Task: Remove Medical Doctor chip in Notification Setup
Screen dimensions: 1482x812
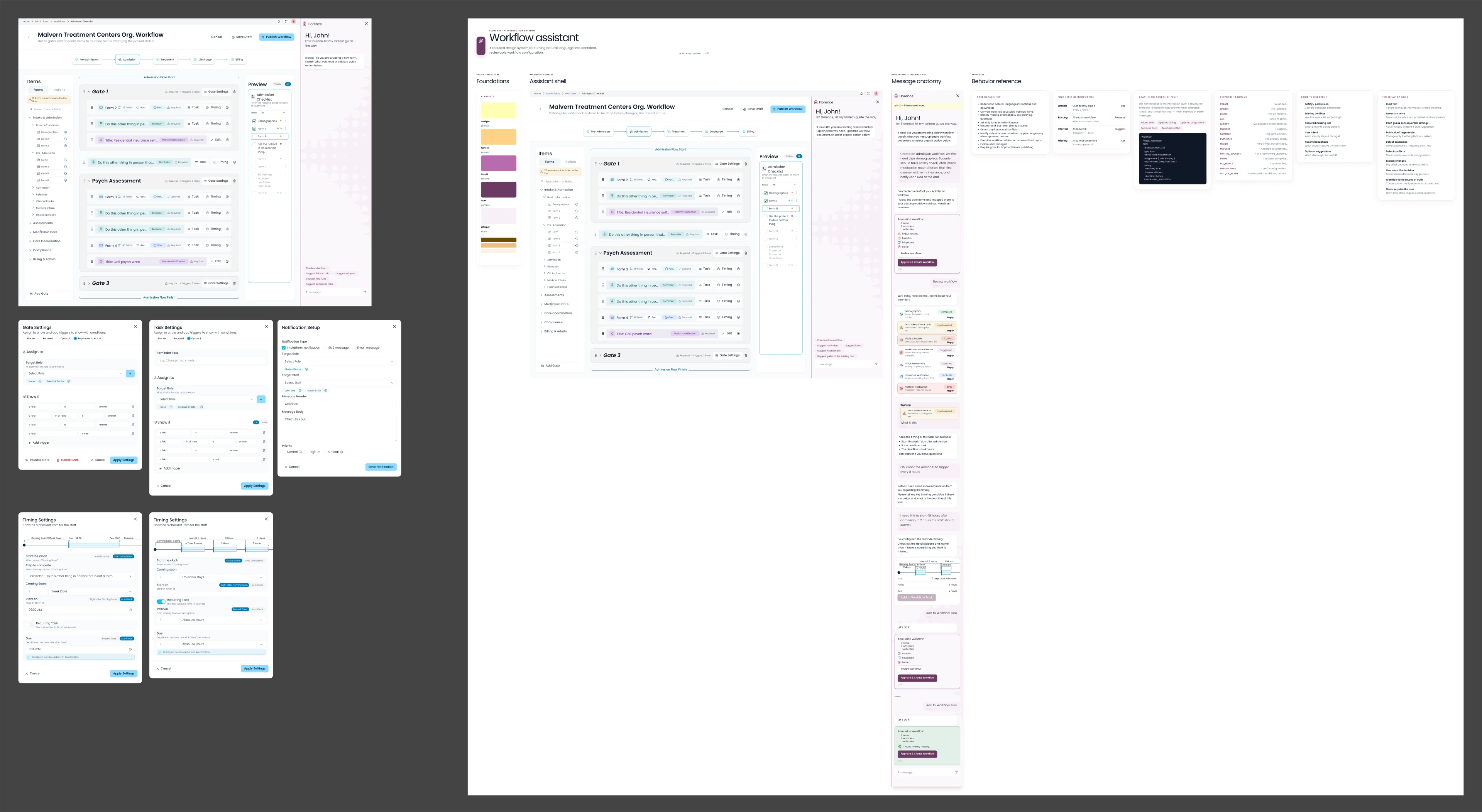Action: (306, 369)
